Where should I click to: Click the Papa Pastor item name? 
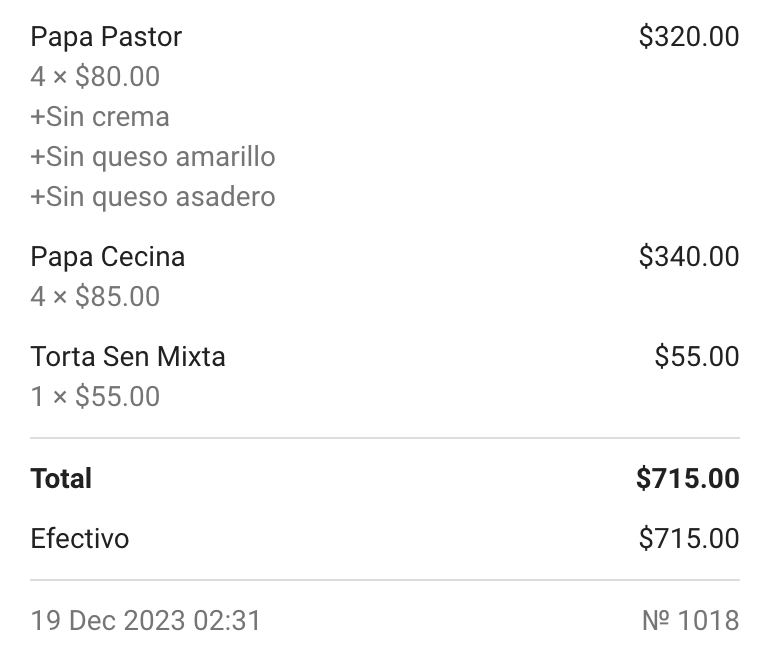(x=106, y=37)
